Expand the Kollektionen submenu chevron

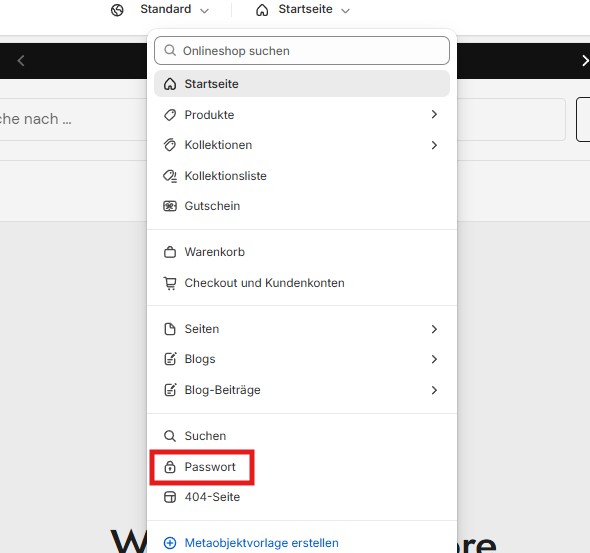434,145
